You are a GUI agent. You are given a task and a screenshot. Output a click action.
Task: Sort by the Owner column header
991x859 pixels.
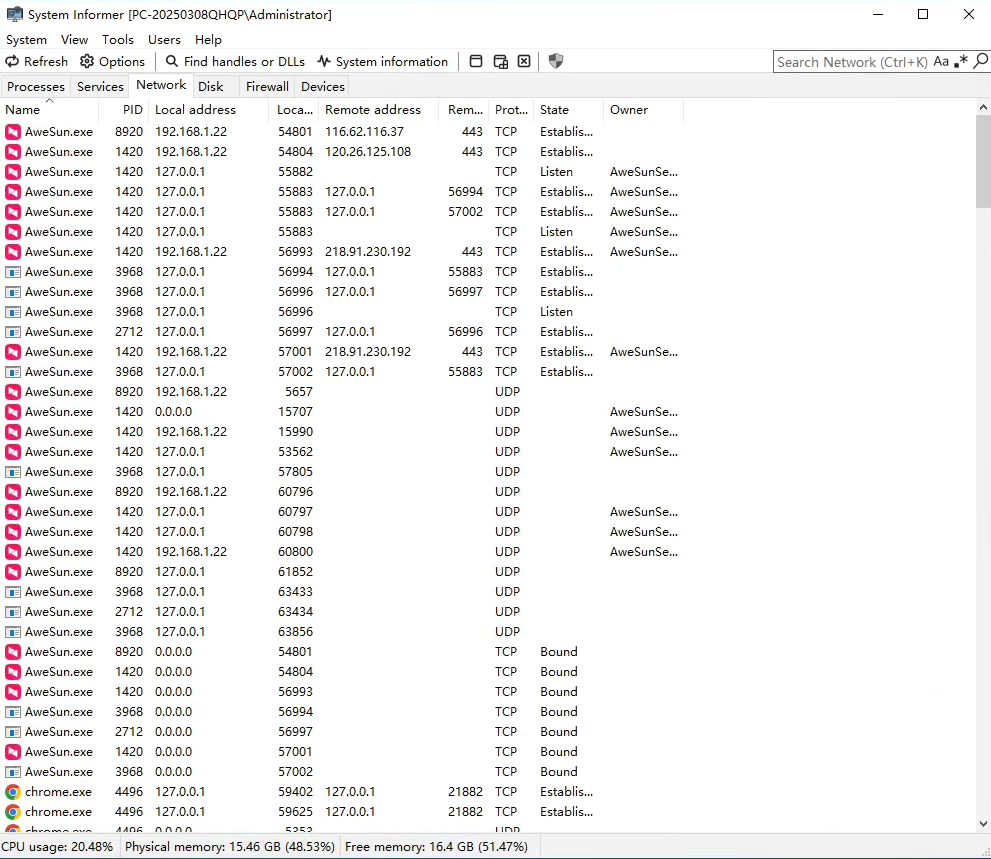pyautogui.click(x=643, y=110)
